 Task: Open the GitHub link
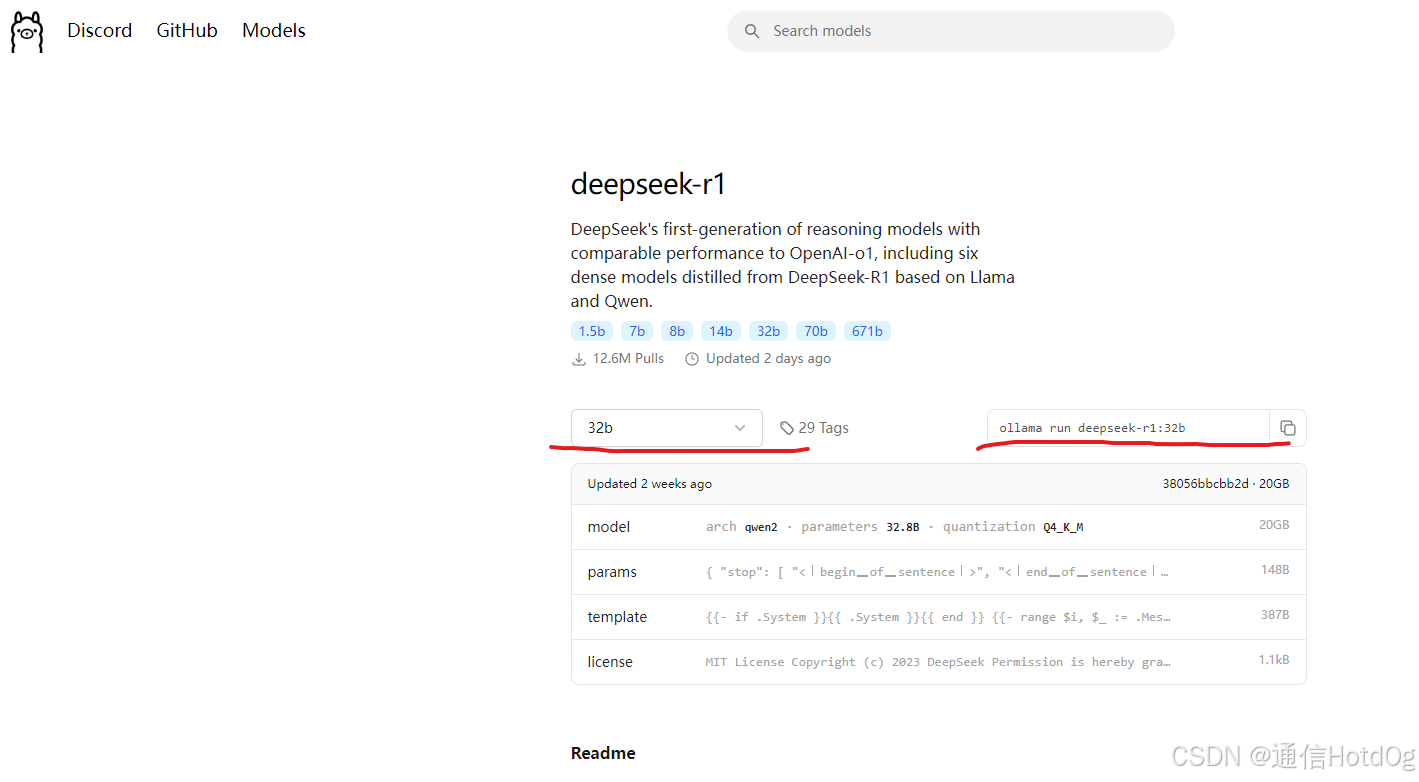(187, 31)
